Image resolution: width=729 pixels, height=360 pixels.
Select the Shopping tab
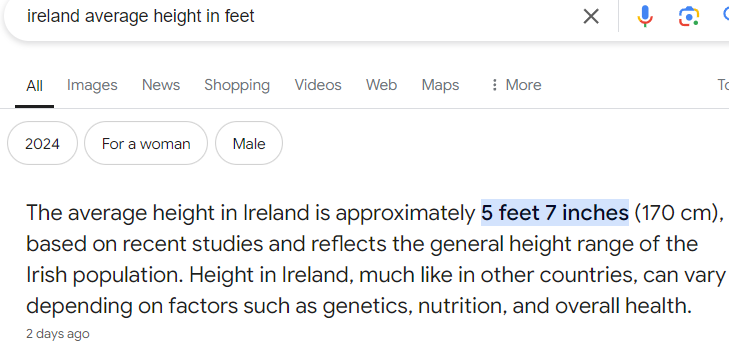click(237, 85)
